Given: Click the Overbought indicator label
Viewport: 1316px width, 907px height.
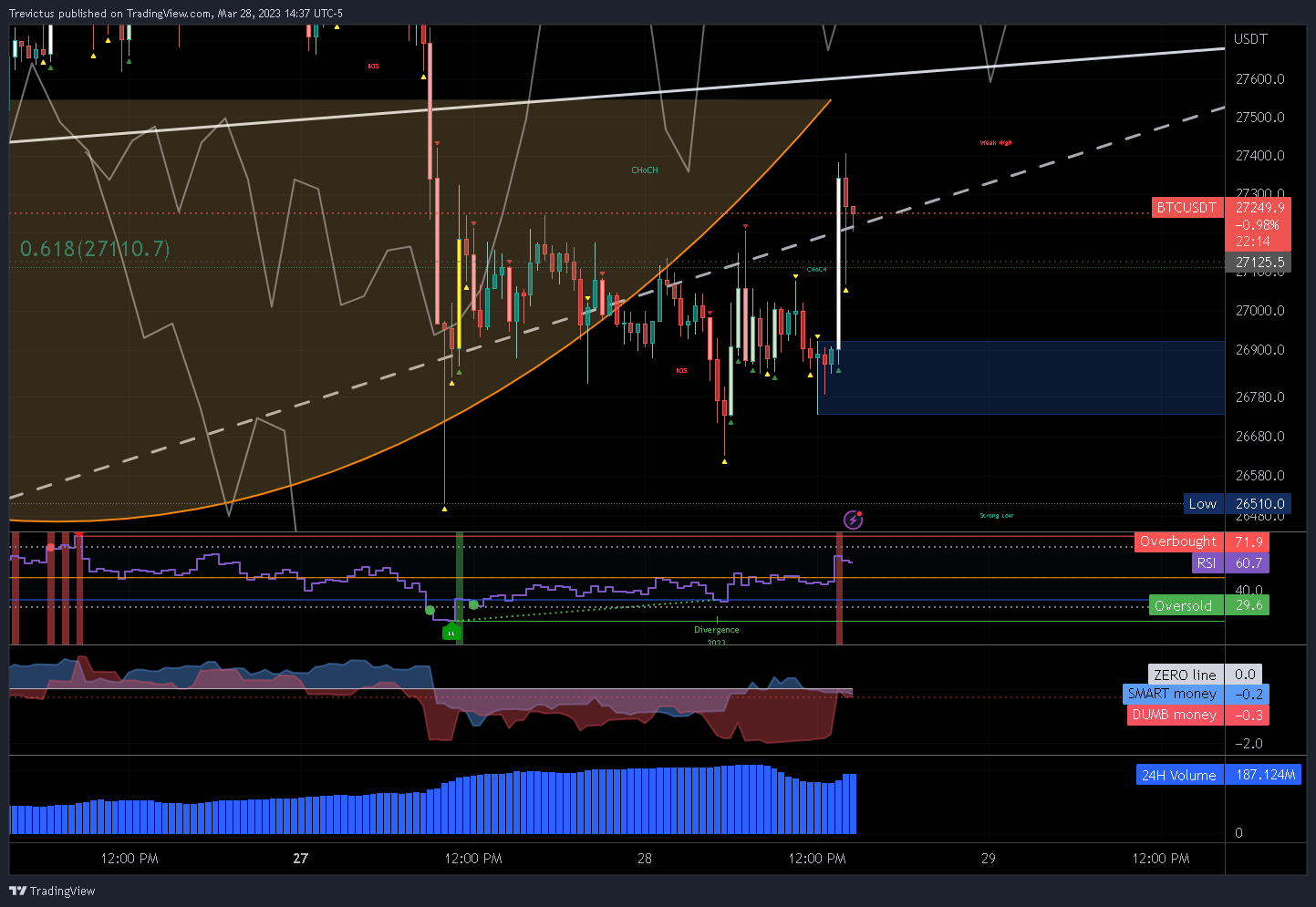Looking at the screenshot, I should 1178,541.
